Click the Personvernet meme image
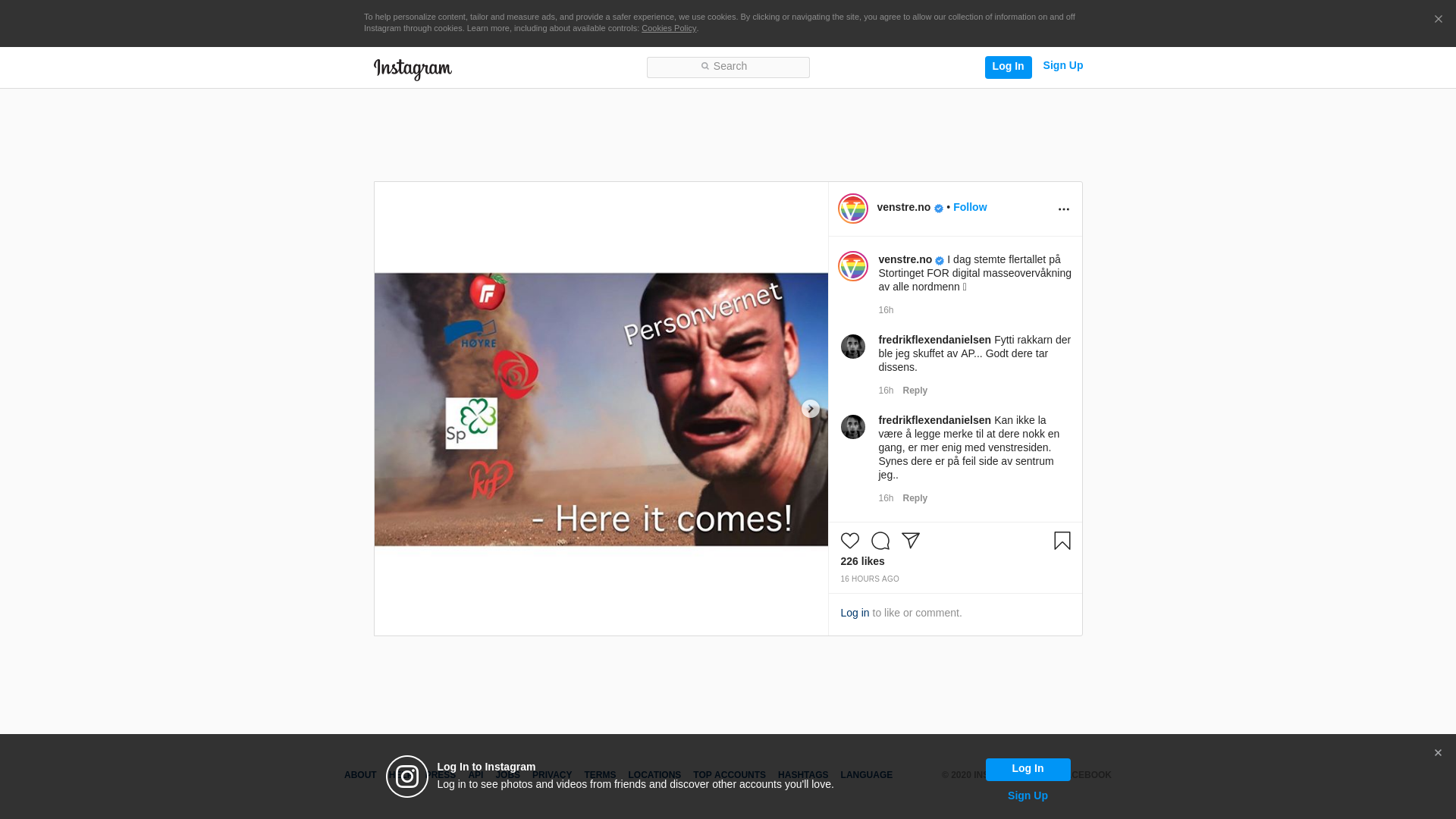This screenshot has height=819, width=1456. pos(601,409)
